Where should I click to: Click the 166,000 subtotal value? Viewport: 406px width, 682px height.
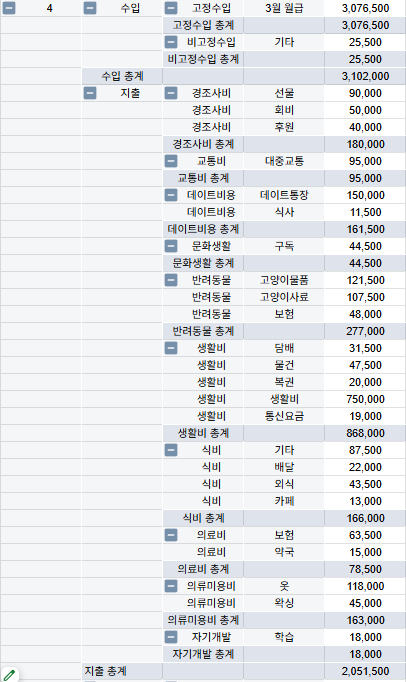click(365, 518)
